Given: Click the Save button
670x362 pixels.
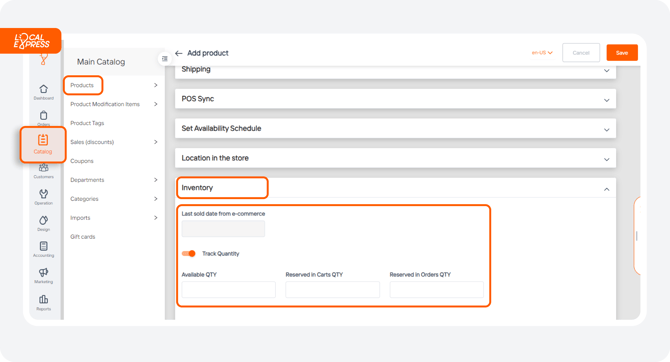Looking at the screenshot, I should pos(622,53).
